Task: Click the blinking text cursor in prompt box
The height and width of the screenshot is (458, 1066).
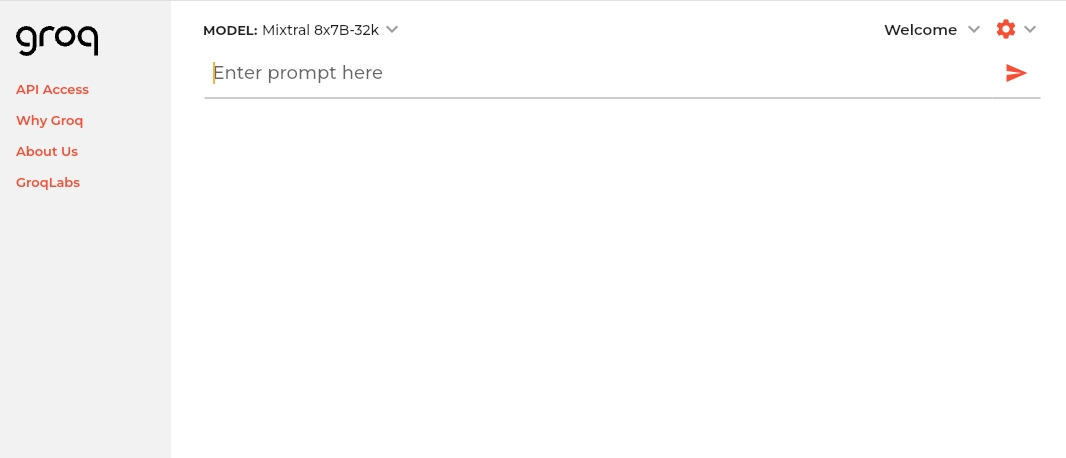Action: pyautogui.click(x=213, y=72)
